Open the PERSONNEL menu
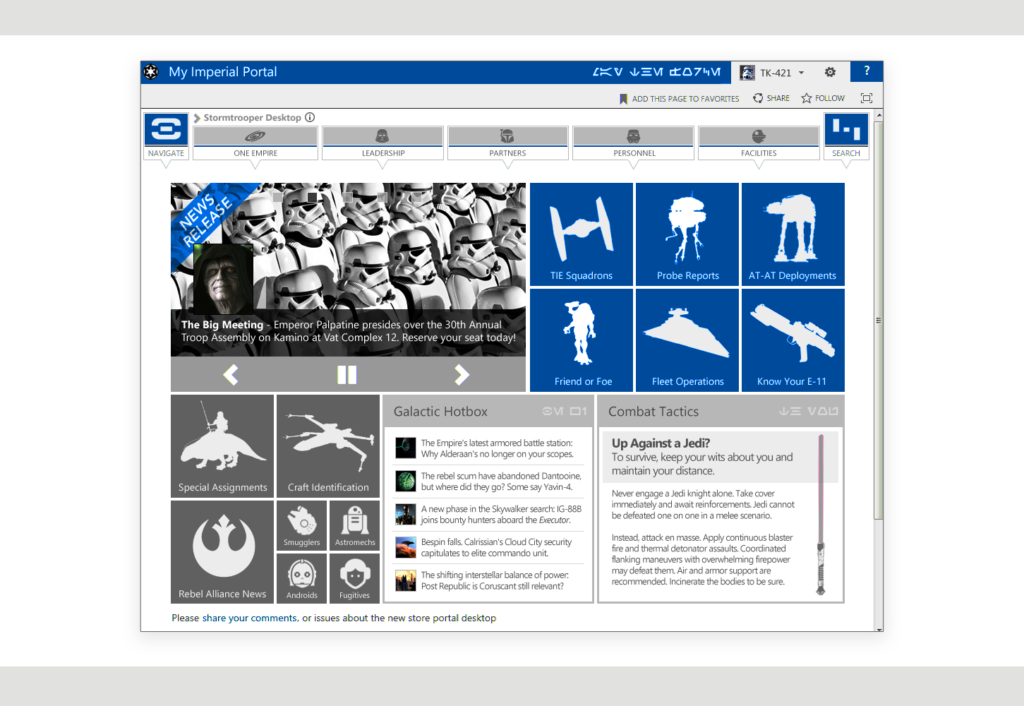Image resolution: width=1024 pixels, height=706 pixels. [x=633, y=143]
